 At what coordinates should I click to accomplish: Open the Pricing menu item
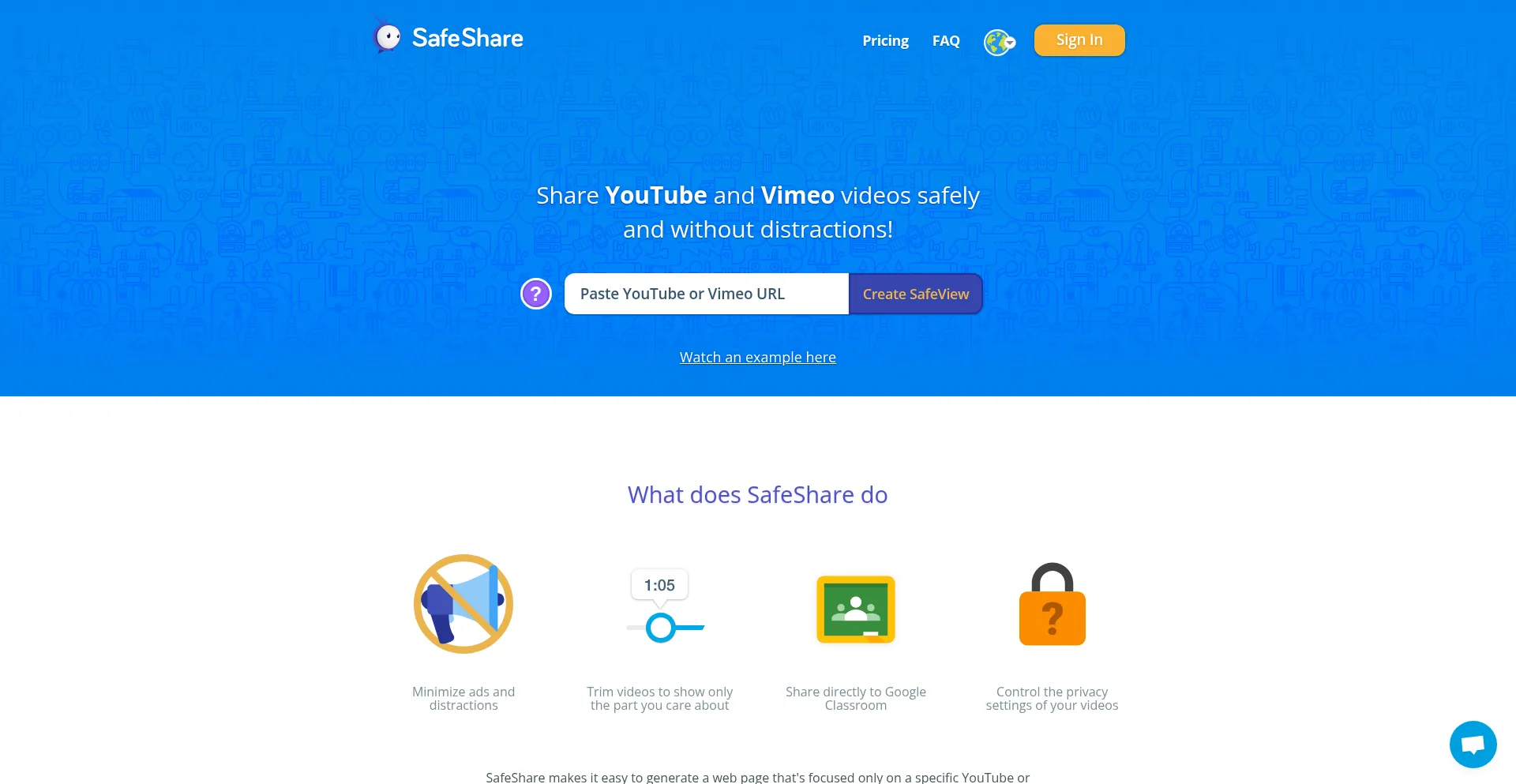click(x=885, y=41)
